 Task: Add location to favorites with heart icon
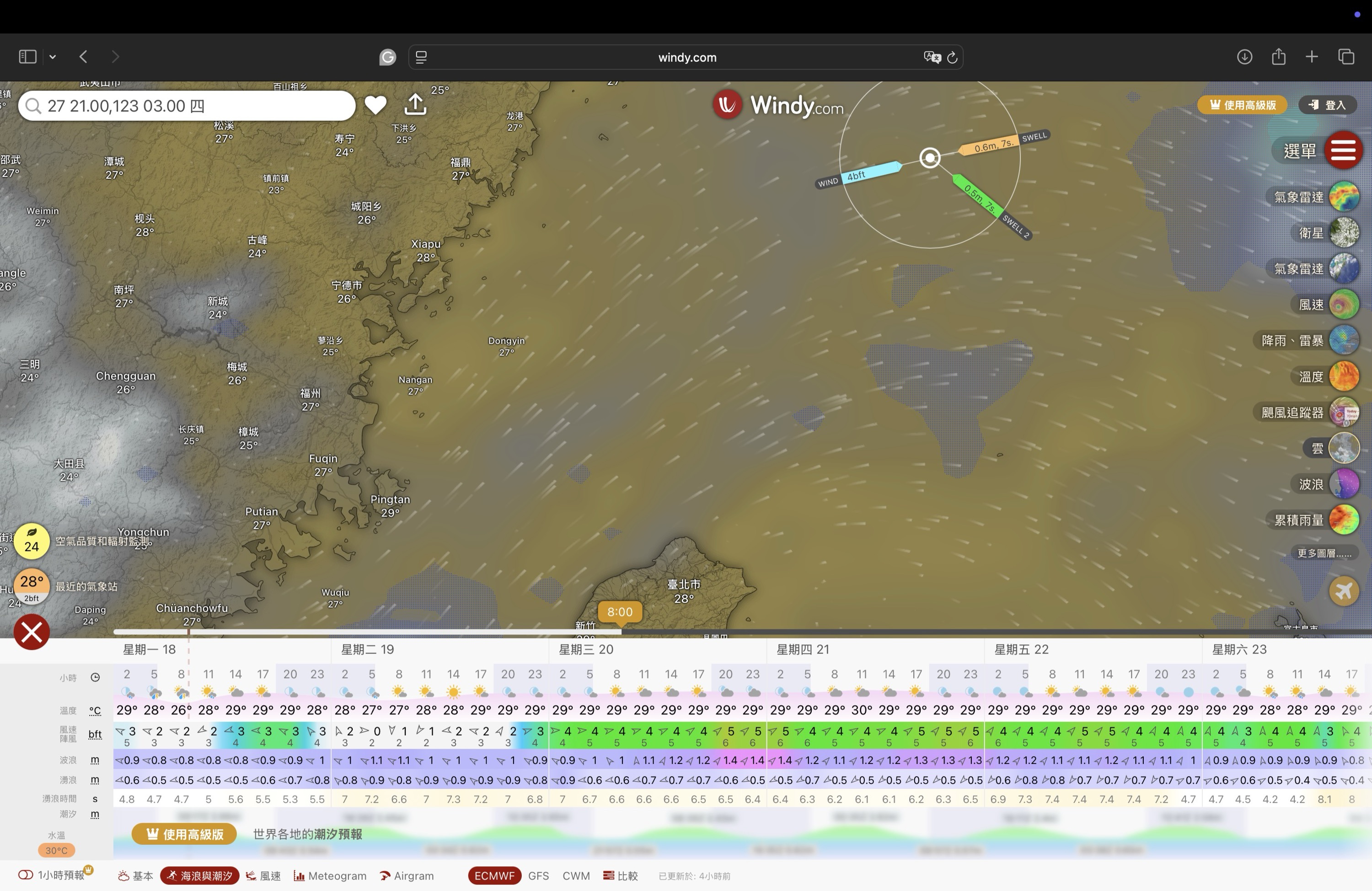click(375, 104)
